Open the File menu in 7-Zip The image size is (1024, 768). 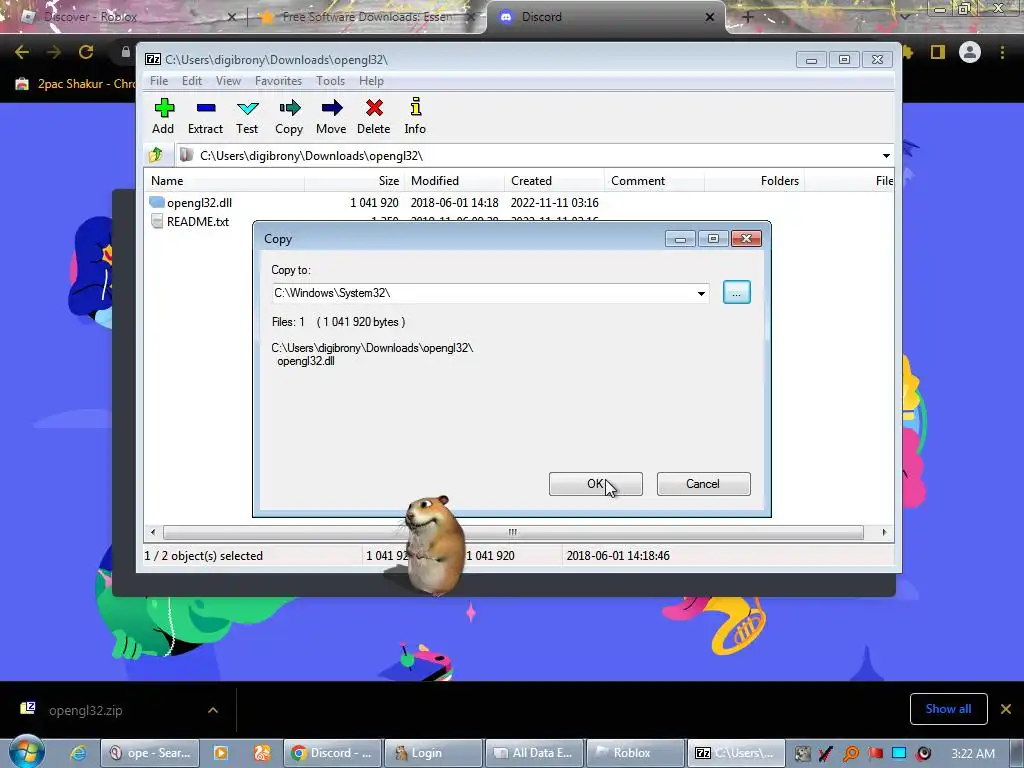[x=159, y=81]
